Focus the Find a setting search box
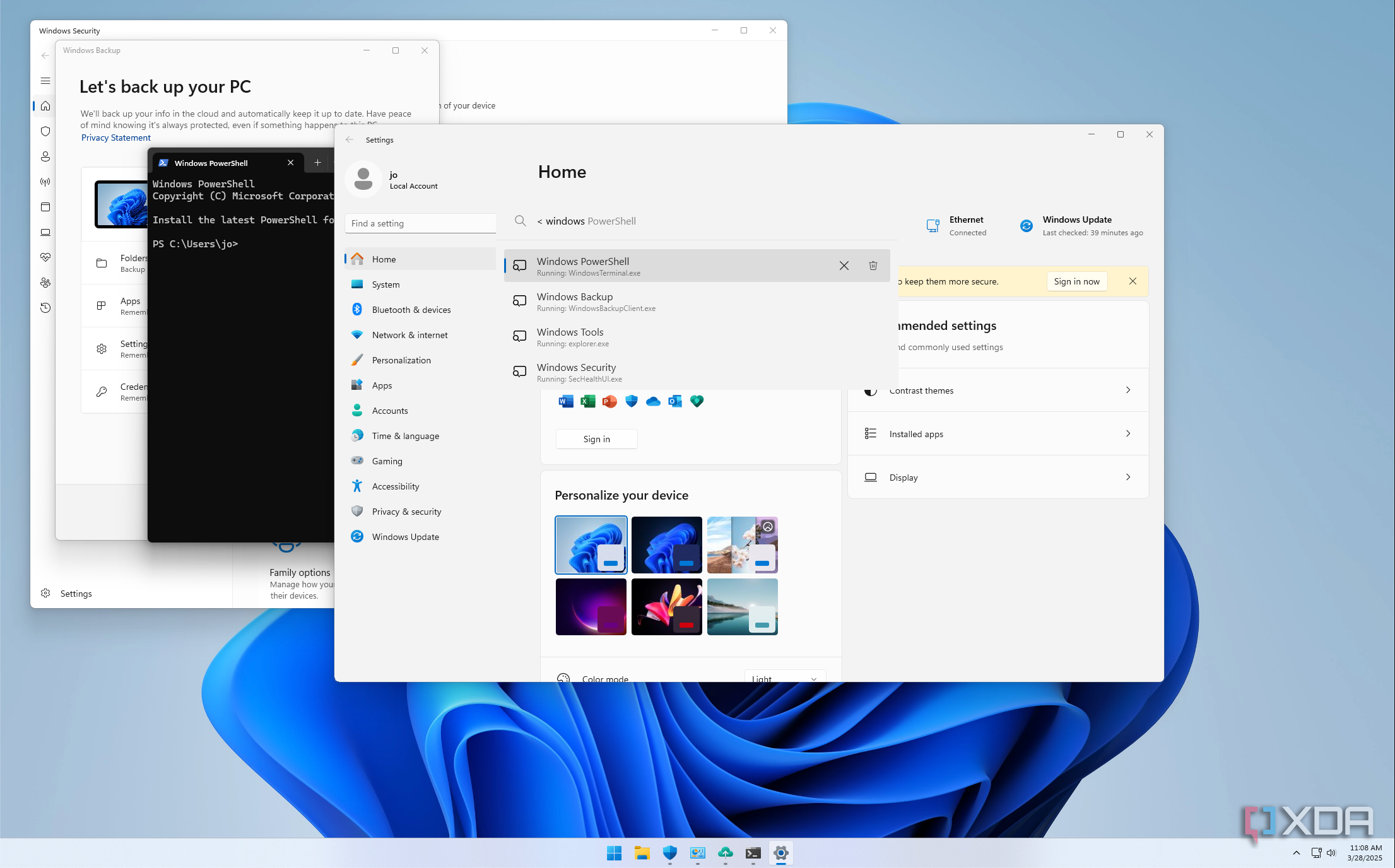The image size is (1395, 868). (420, 223)
